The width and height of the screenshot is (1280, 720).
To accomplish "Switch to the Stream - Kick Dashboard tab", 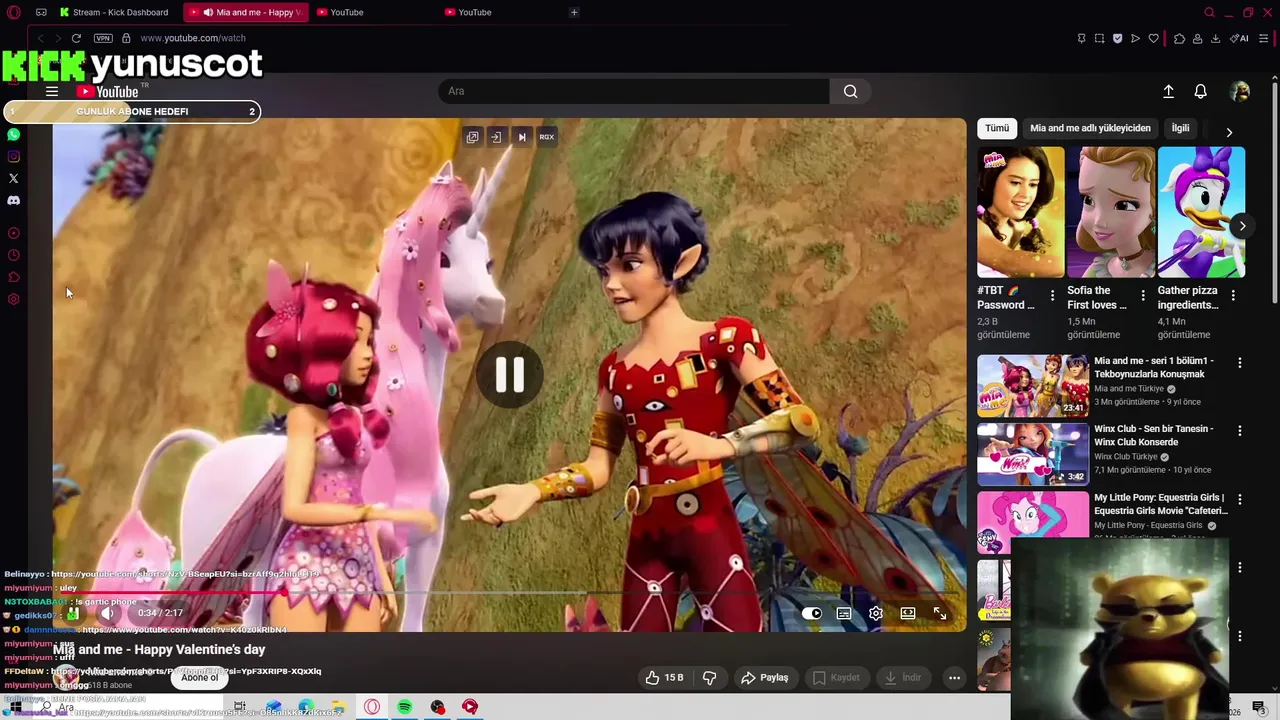I will (115, 12).
